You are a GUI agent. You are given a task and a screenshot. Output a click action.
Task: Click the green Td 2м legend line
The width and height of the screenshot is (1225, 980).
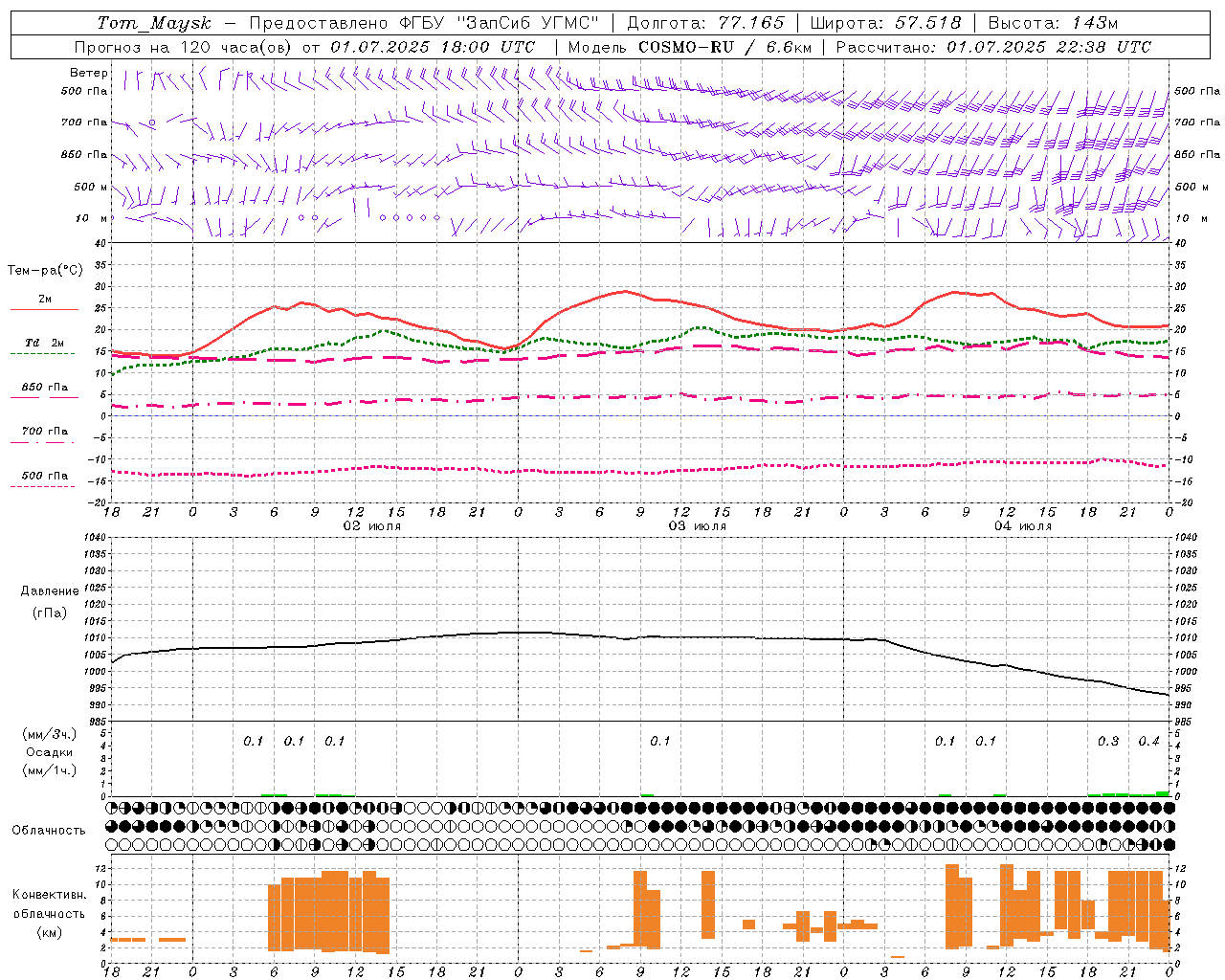coord(42,354)
